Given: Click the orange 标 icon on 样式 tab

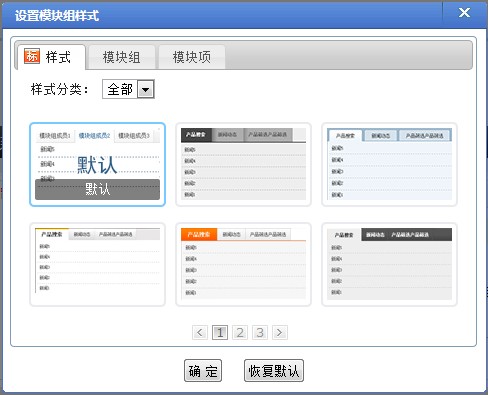Looking at the screenshot, I should (x=32, y=56).
